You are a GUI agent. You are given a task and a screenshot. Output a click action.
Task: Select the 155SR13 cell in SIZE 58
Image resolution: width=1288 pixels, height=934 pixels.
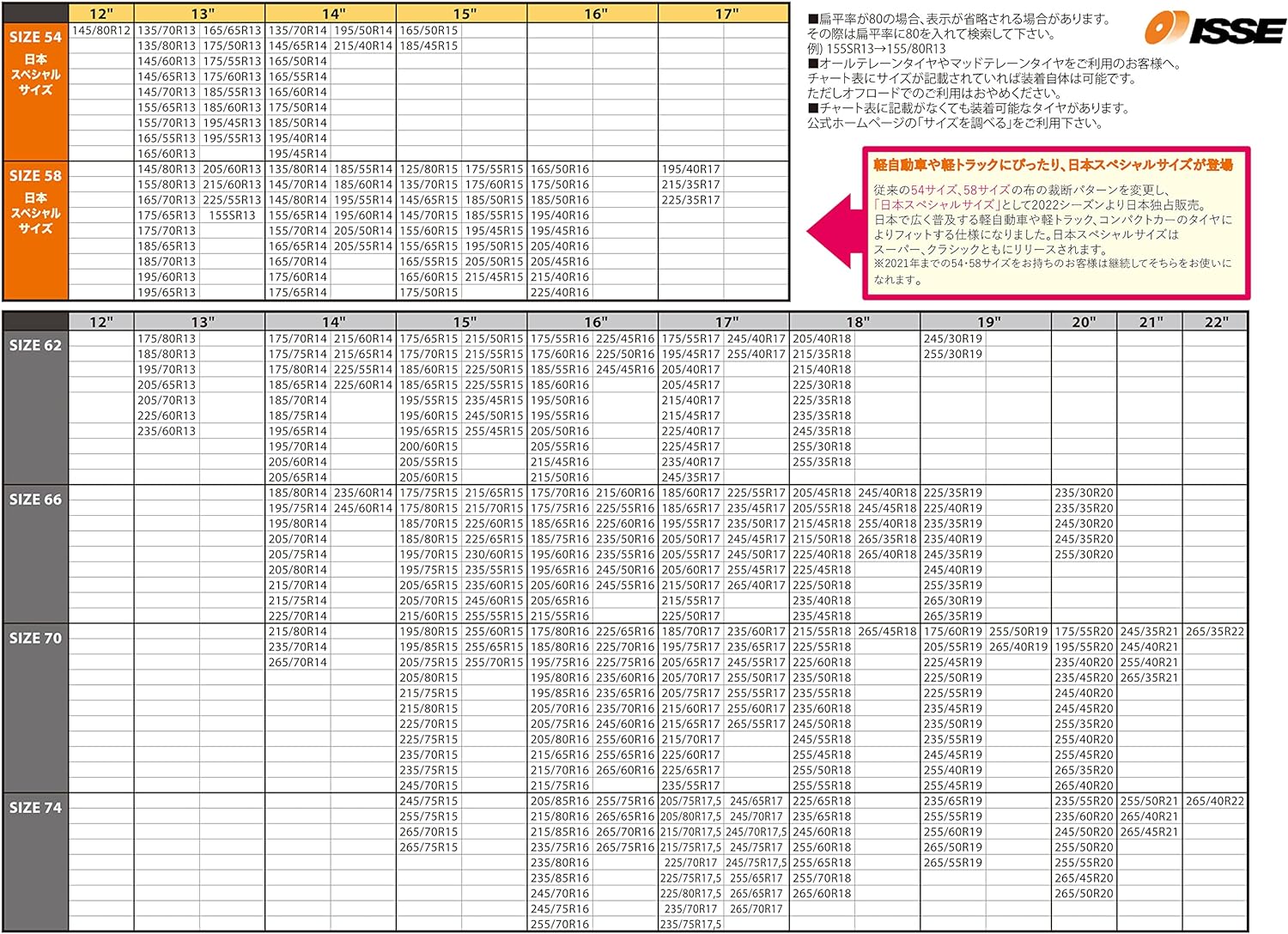point(232,215)
